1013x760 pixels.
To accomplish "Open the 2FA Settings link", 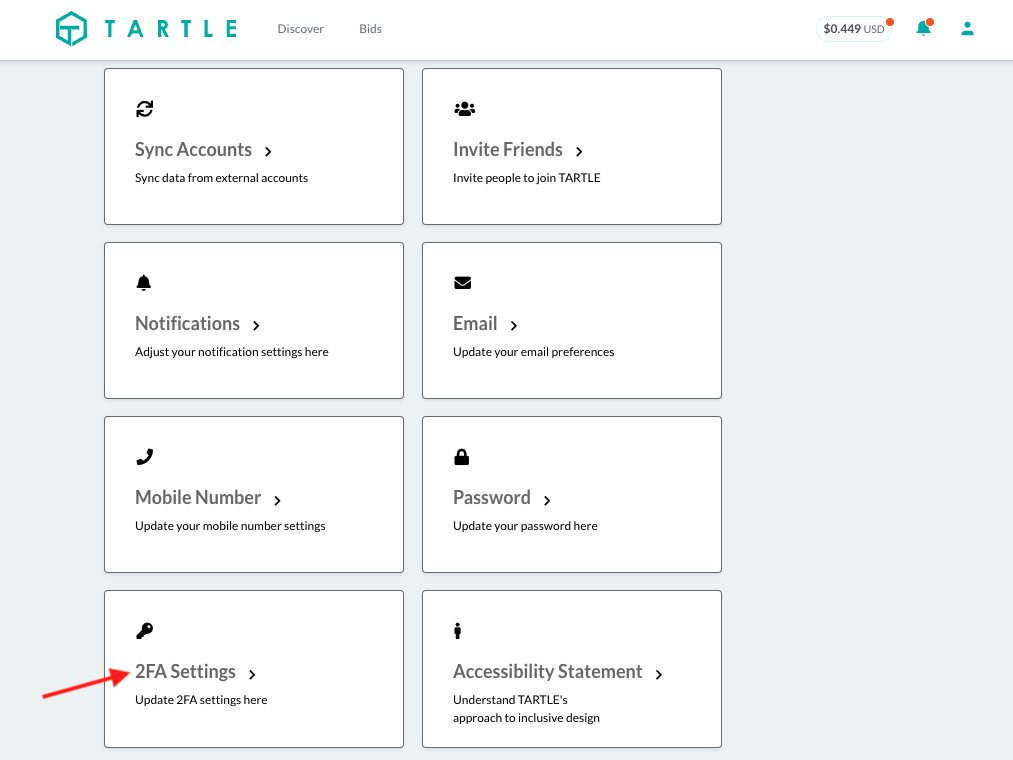I will tap(185, 671).
